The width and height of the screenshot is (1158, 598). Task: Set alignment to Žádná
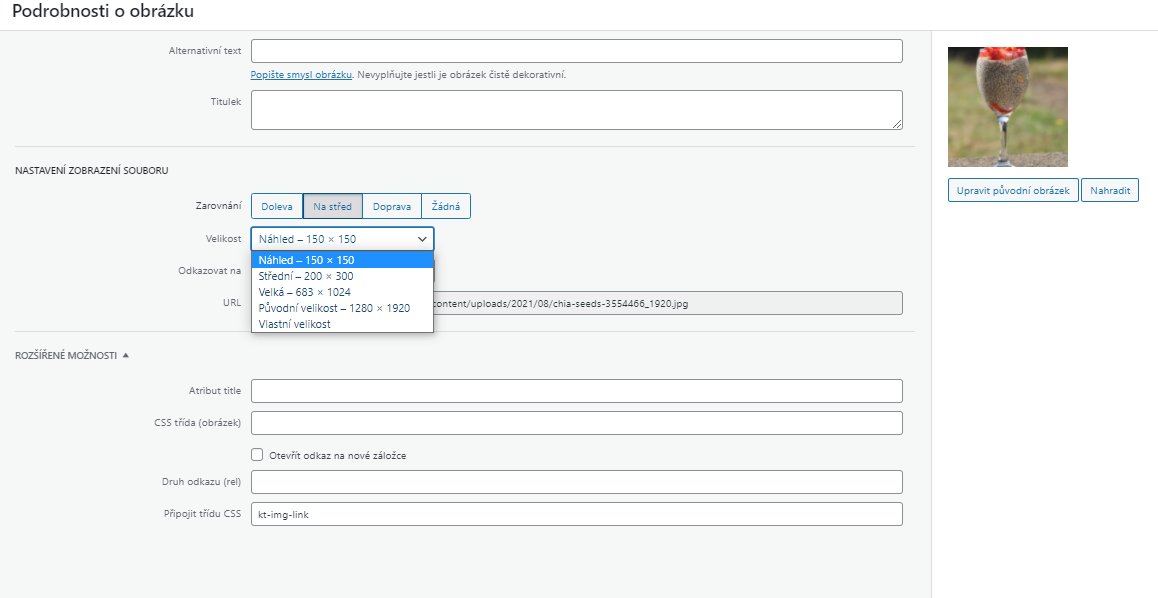(x=446, y=207)
